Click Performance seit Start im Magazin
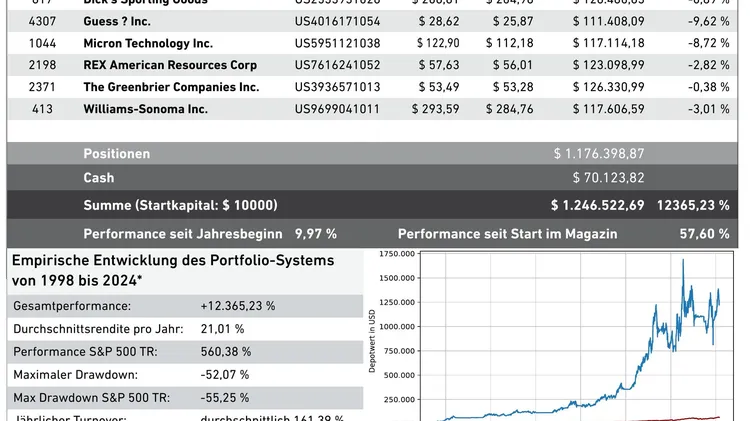The width and height of the screenshot is (750, 421). point(507,234)
